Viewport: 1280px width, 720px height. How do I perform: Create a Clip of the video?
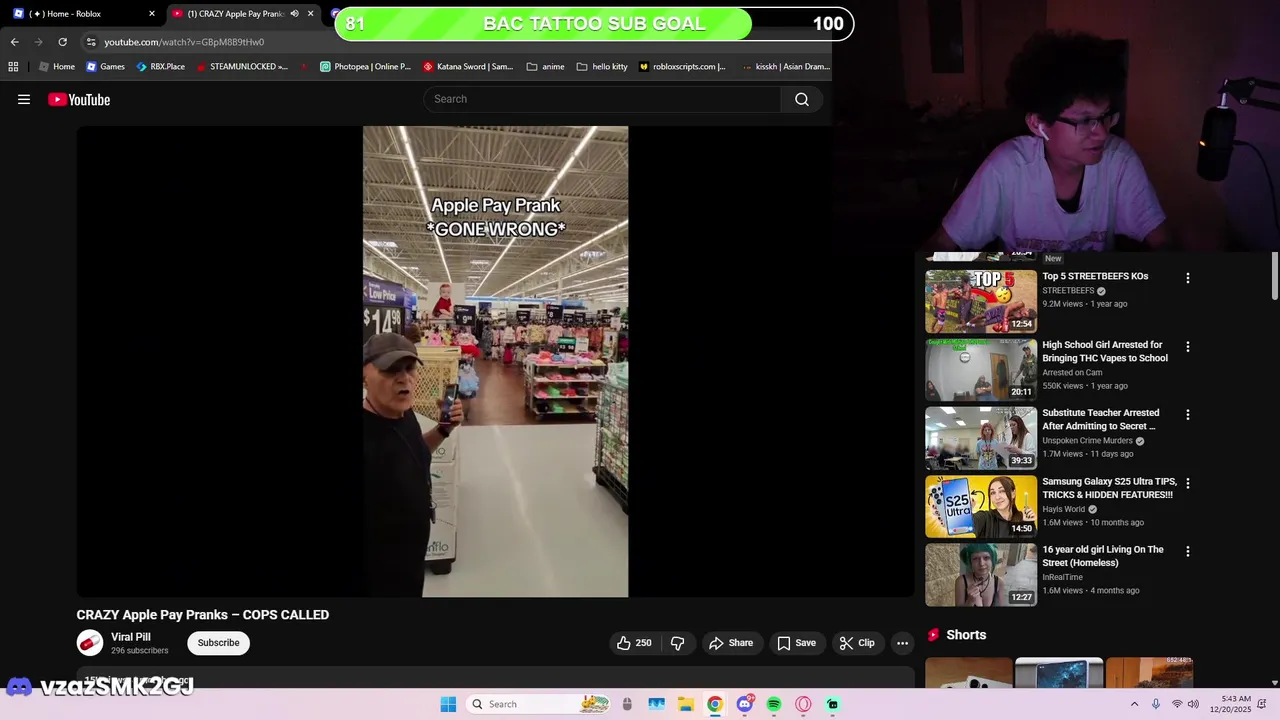point(857,643)
